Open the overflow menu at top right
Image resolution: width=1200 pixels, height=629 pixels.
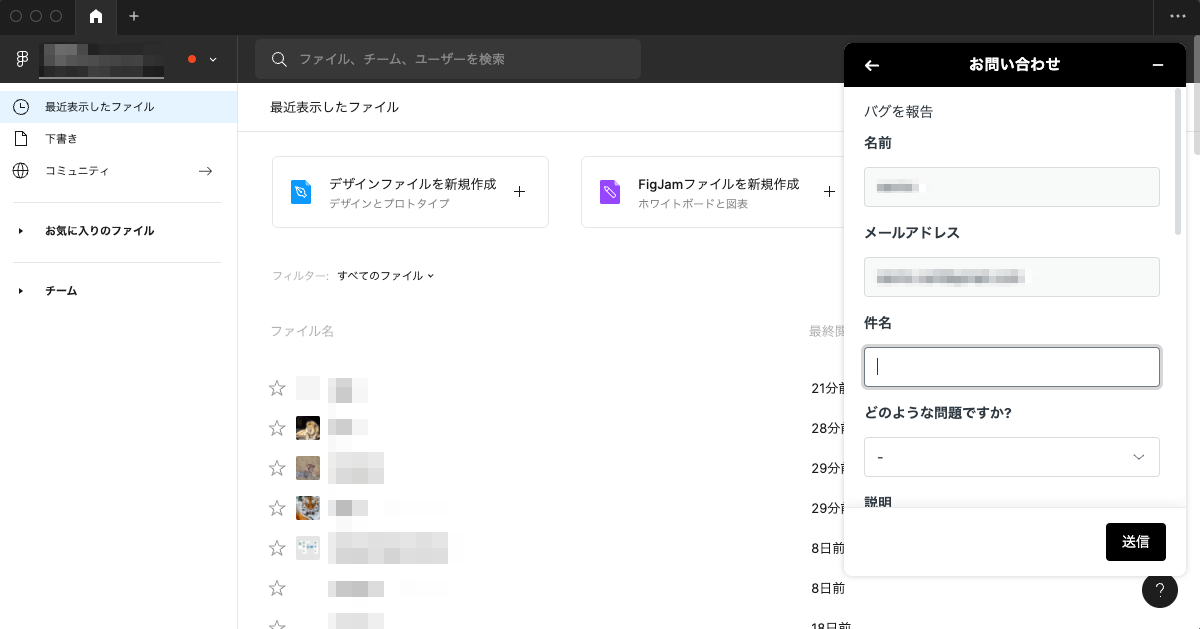pos(1178,17)
